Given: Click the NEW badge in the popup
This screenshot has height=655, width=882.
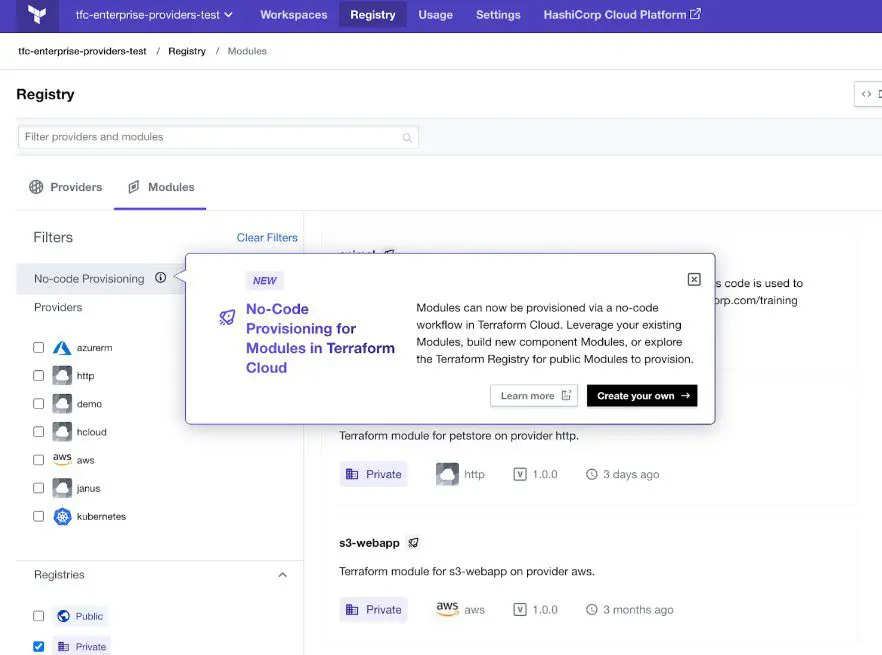Looking at the screenshot, I should click(264, 281).
